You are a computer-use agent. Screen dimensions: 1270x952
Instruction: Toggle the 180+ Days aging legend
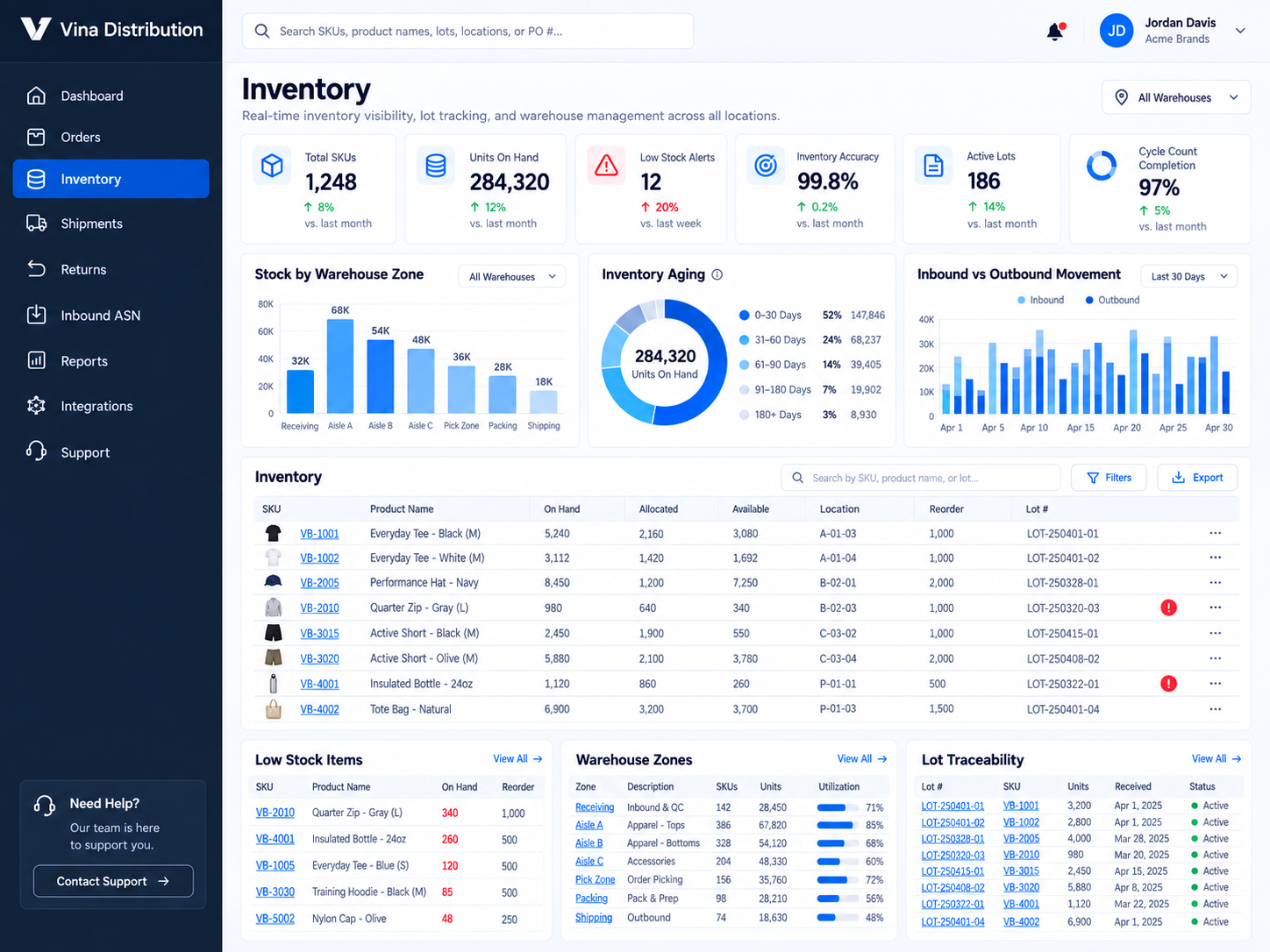click(770, 415)
